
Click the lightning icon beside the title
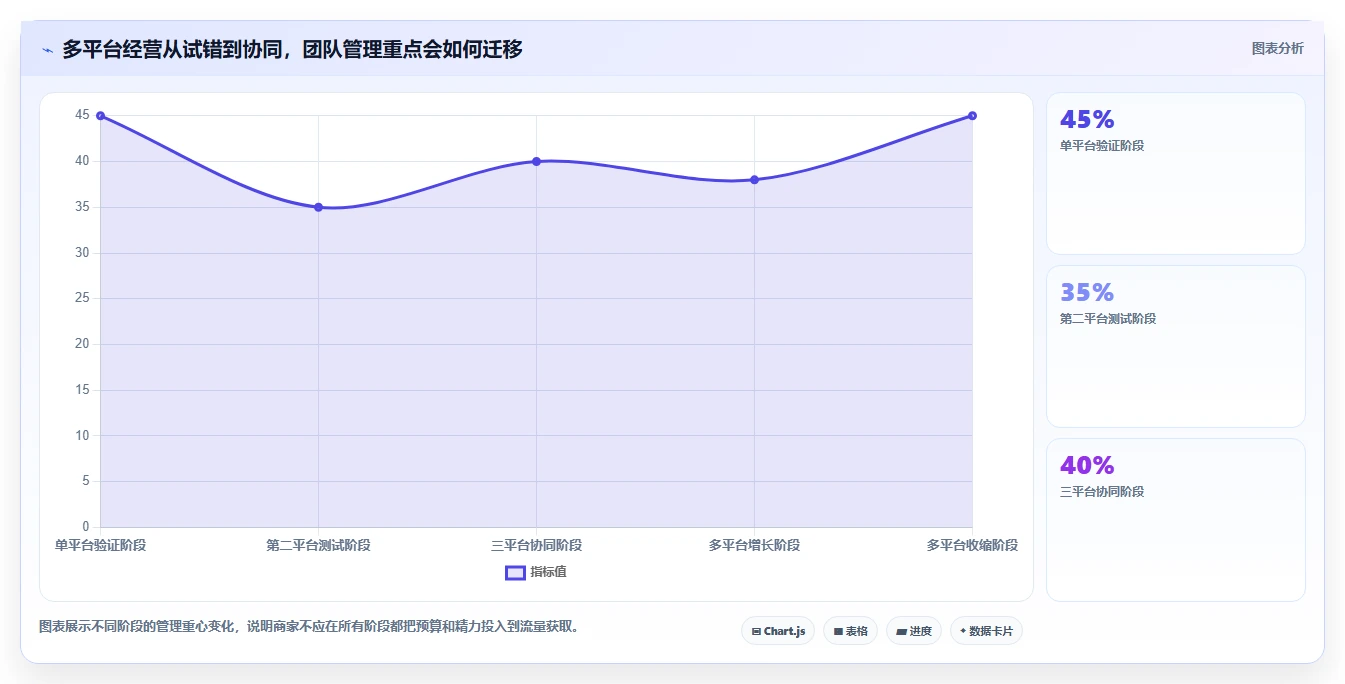(x=47, y=49)
